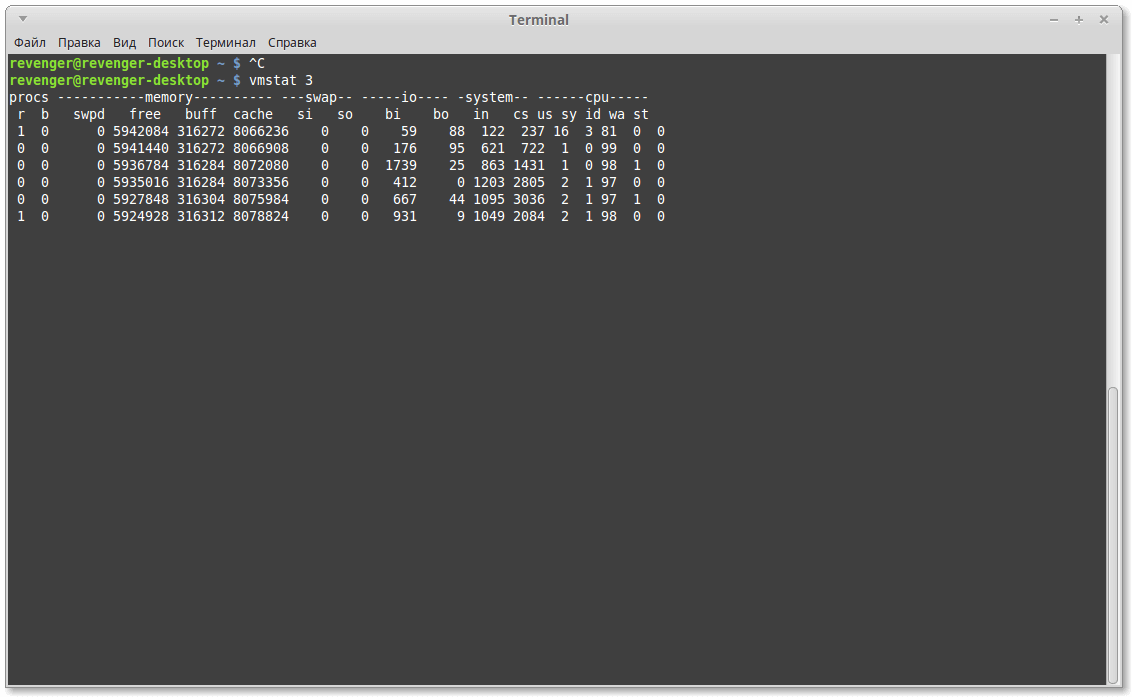Screen dimensions: 1132x697
Task: Click cs value 2805
Action: (x=529, y=182)
